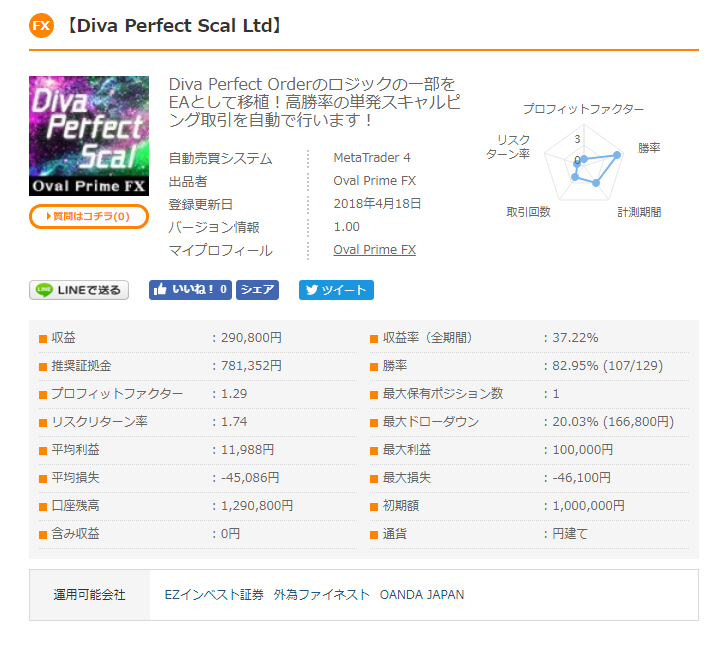Open the Diva Perfect Scal product thumbnail

[x=89, y=136]
